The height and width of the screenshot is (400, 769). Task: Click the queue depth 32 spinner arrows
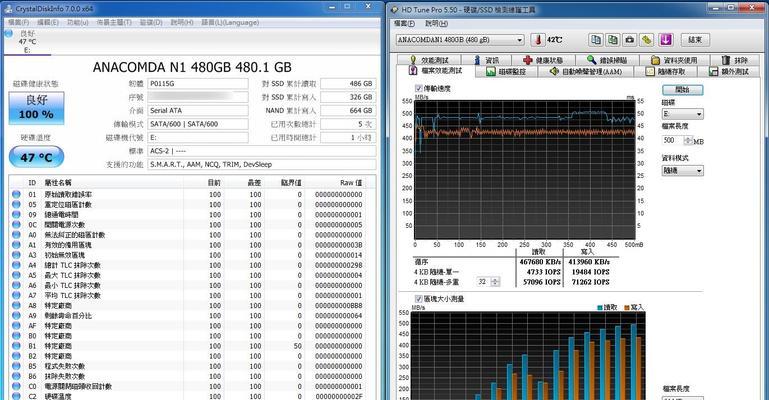495,282
